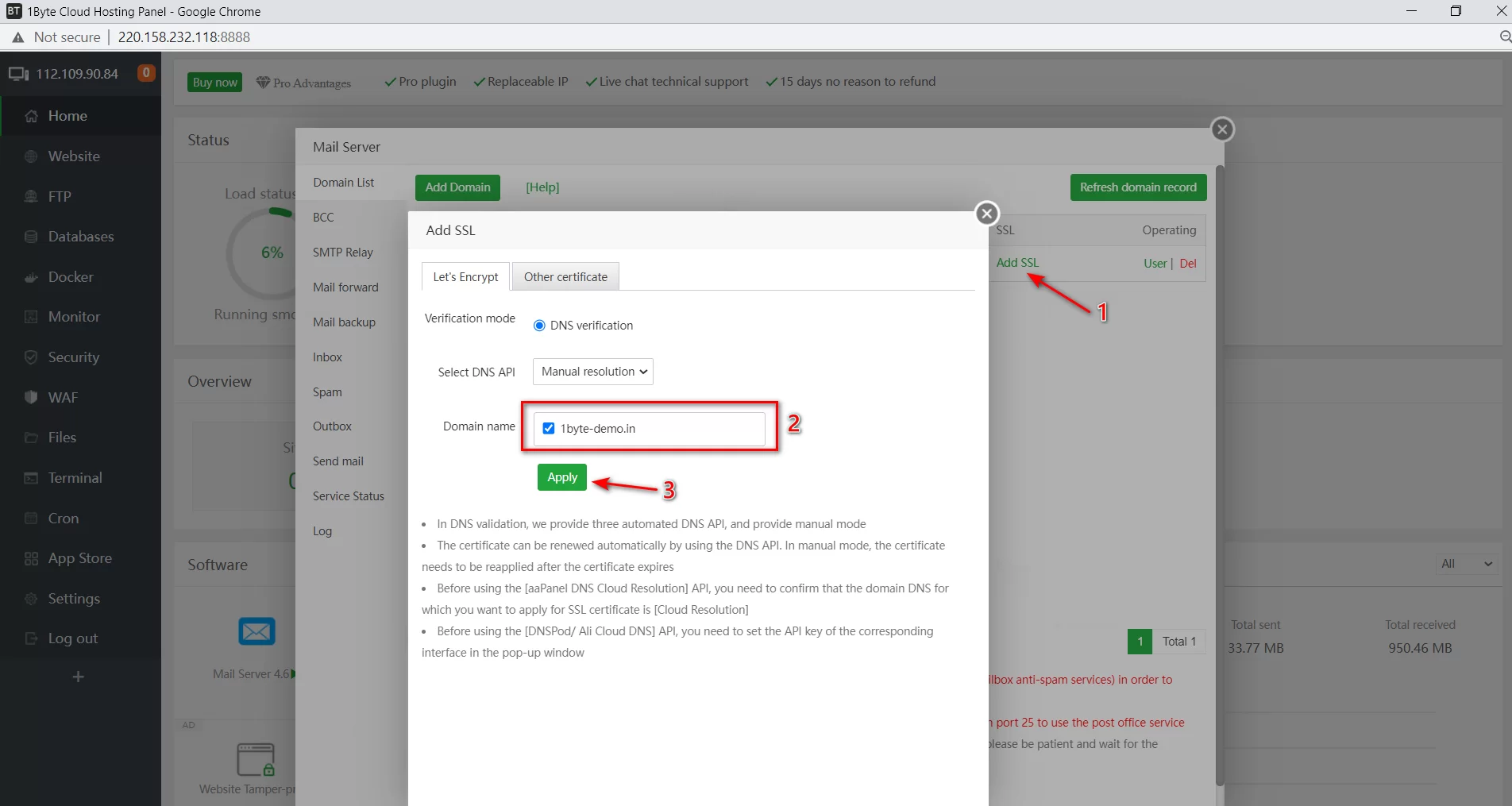Open the Terminal sidebar icon
This screenshot has width=1512, height=806.
(x=31, y=478)
